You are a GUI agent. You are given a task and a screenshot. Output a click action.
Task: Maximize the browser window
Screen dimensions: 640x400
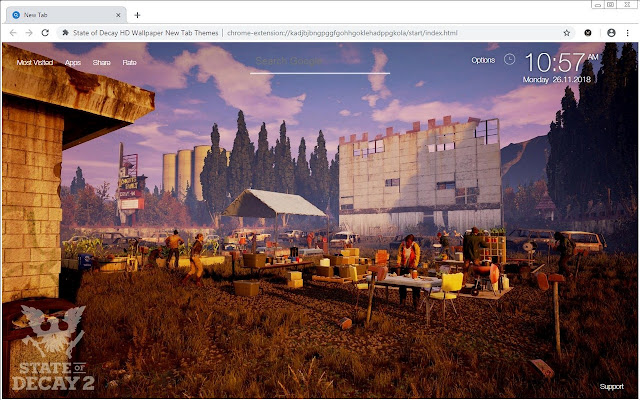tap(610, 4)
